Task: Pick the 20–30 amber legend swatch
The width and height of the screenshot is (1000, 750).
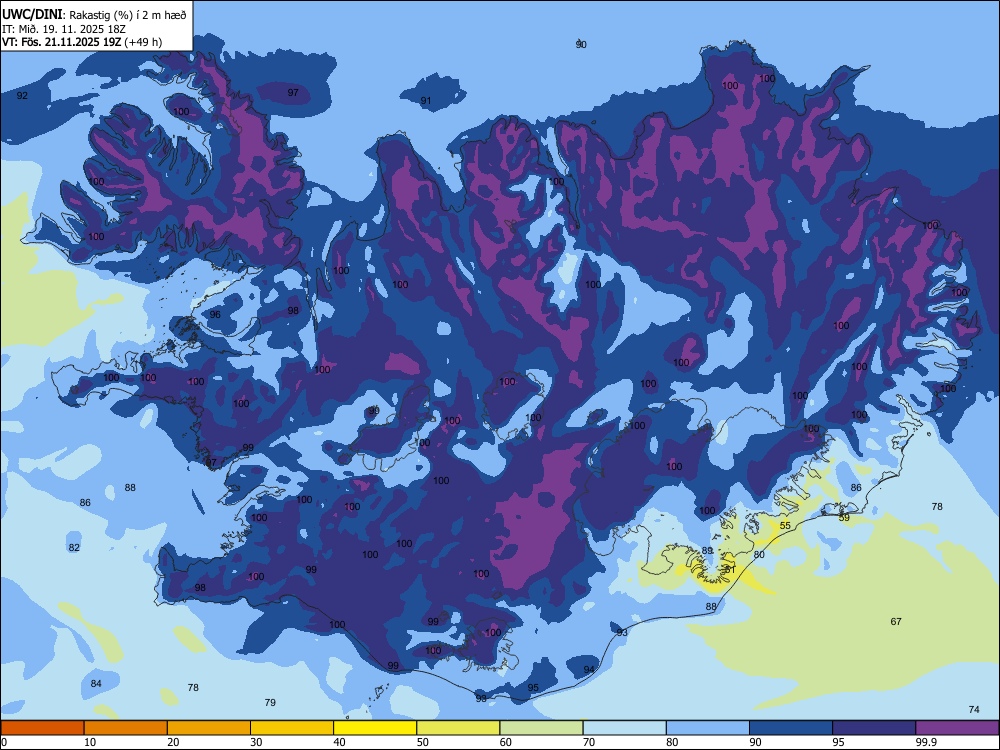Action: pyautogui.click(x=209, y=728)
